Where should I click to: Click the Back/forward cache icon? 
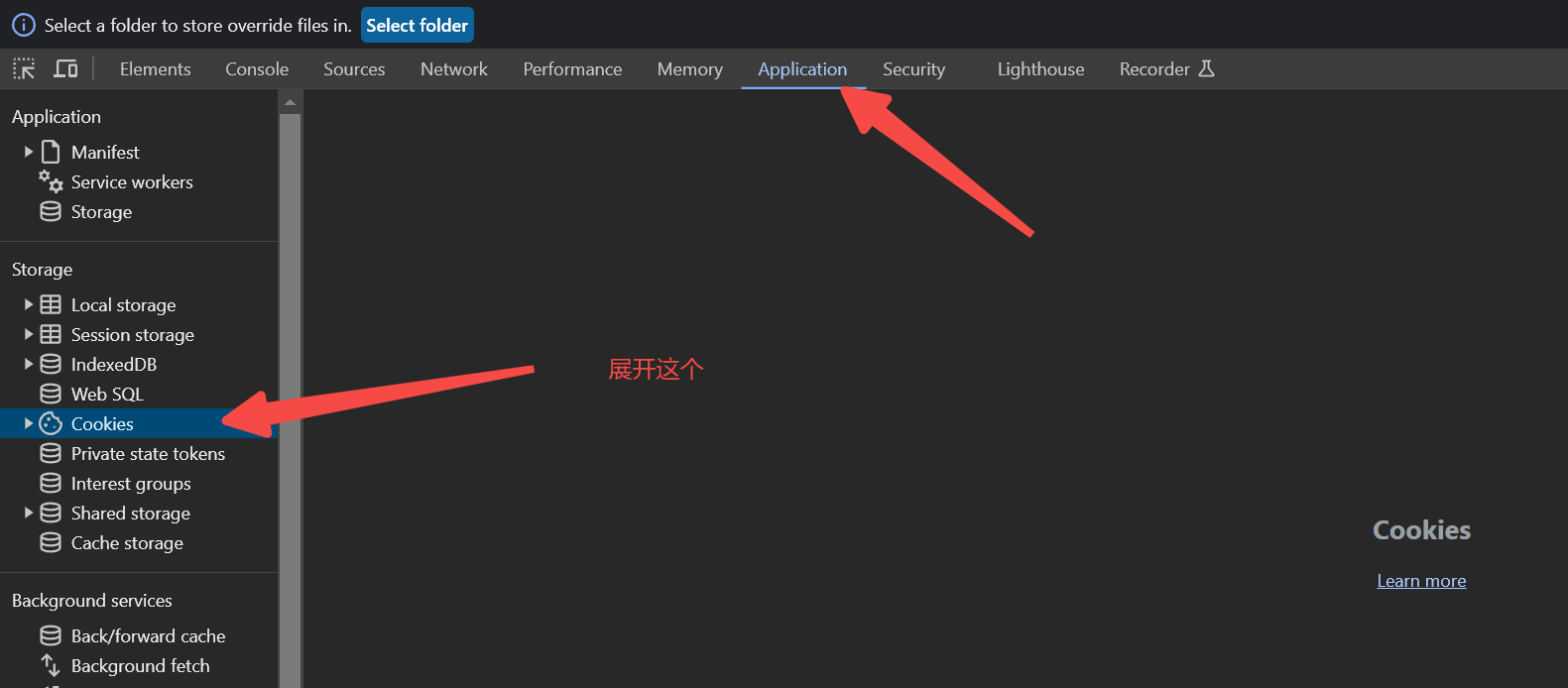[51, 635]
